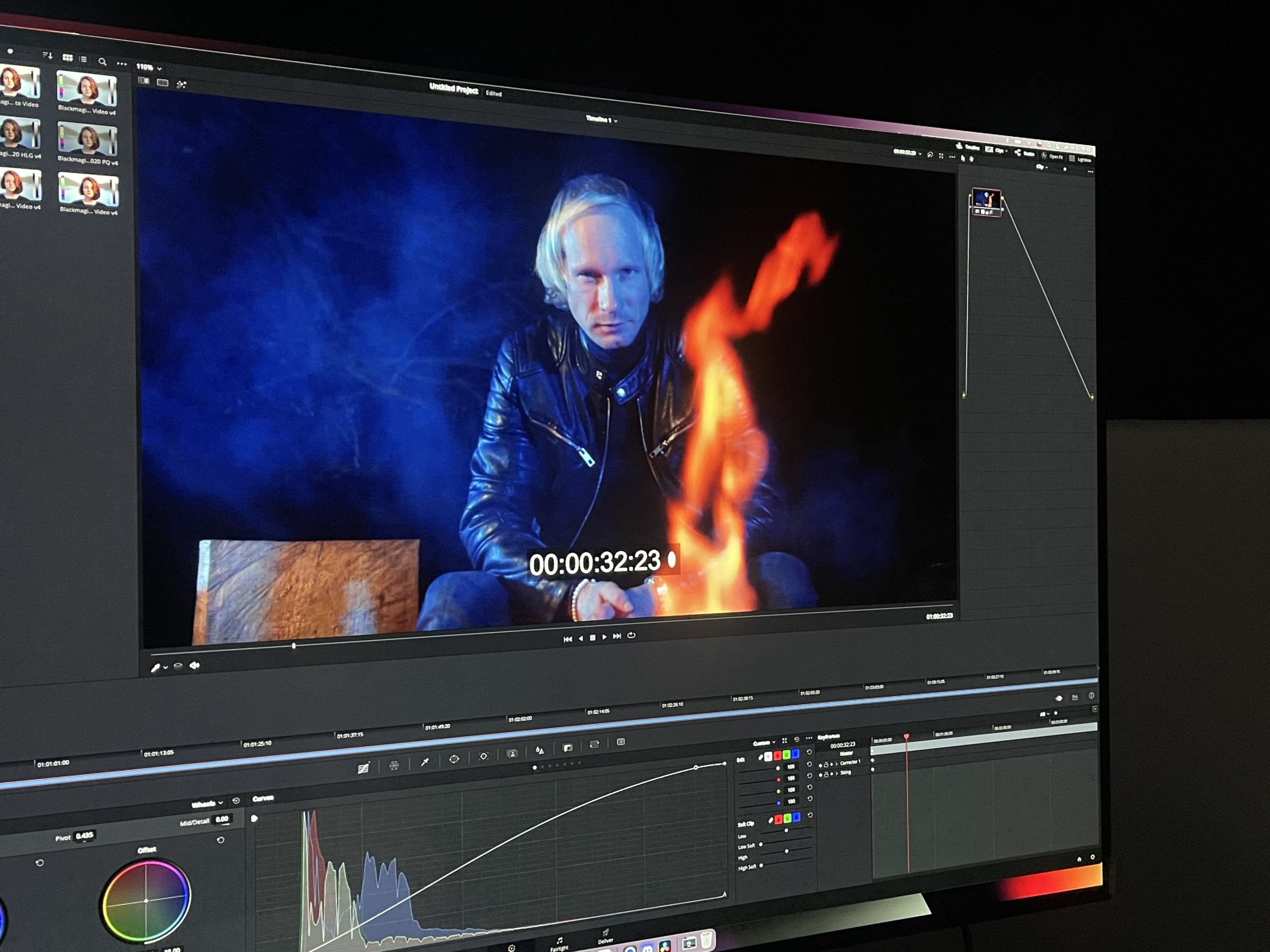This screenshot has width=1270, height=952.
Task: Open the Tracker palette
Action: (x=483, y=756)
